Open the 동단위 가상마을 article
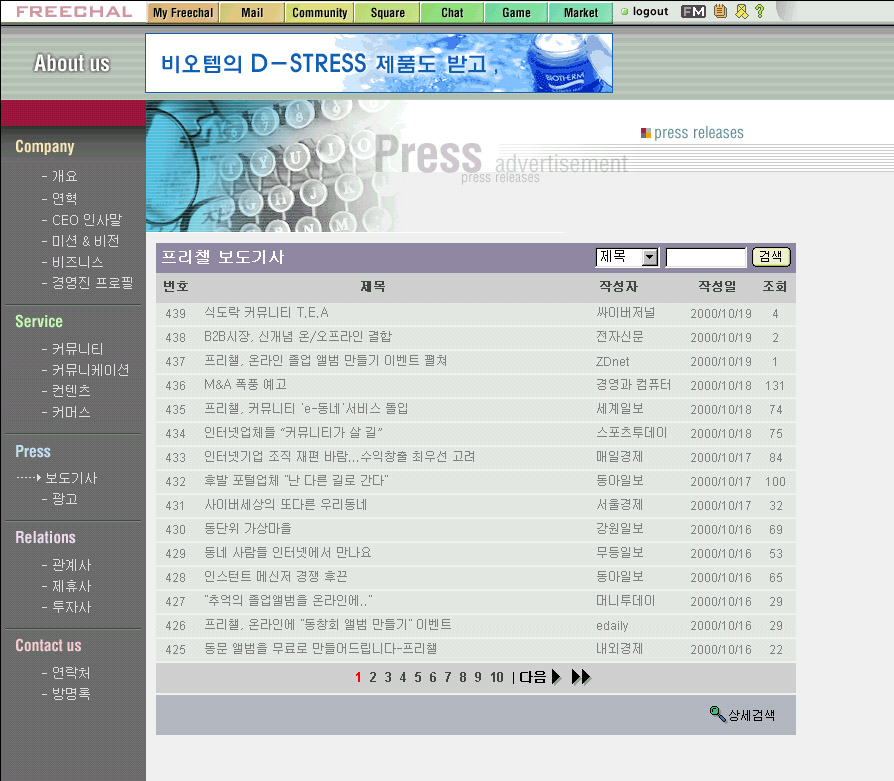This screenshot has height=781, width=894. coord(248,528)
